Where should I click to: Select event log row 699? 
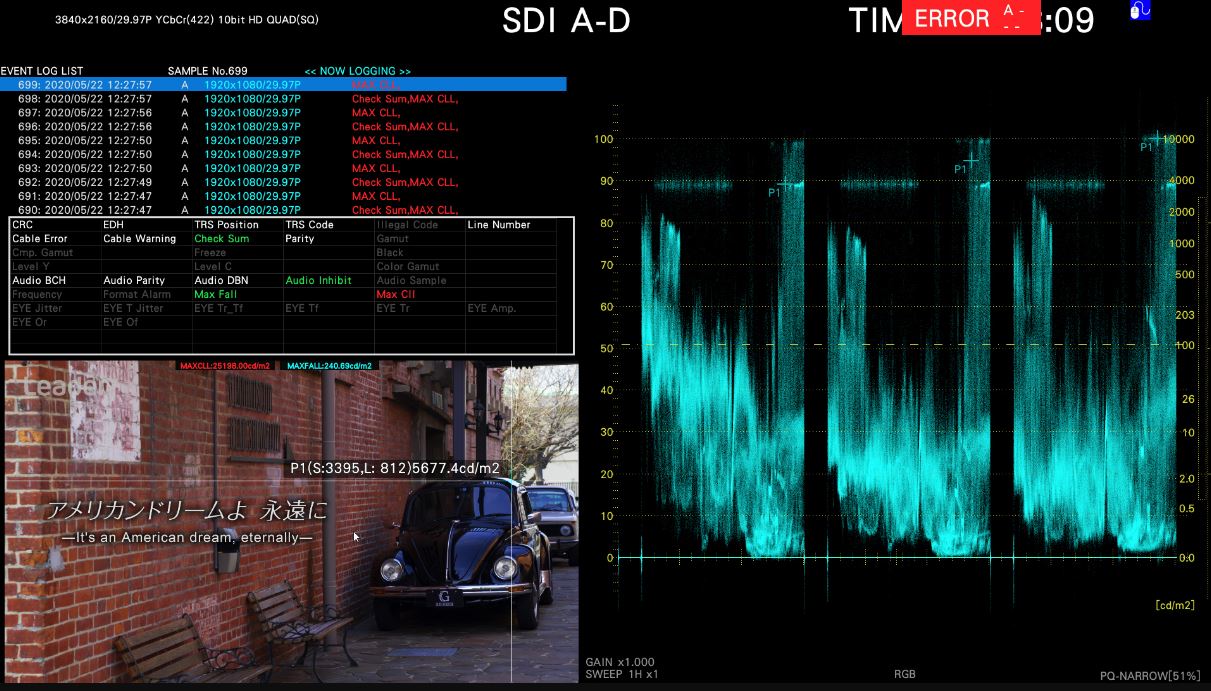pyautogui.click(x=283, y=85)
